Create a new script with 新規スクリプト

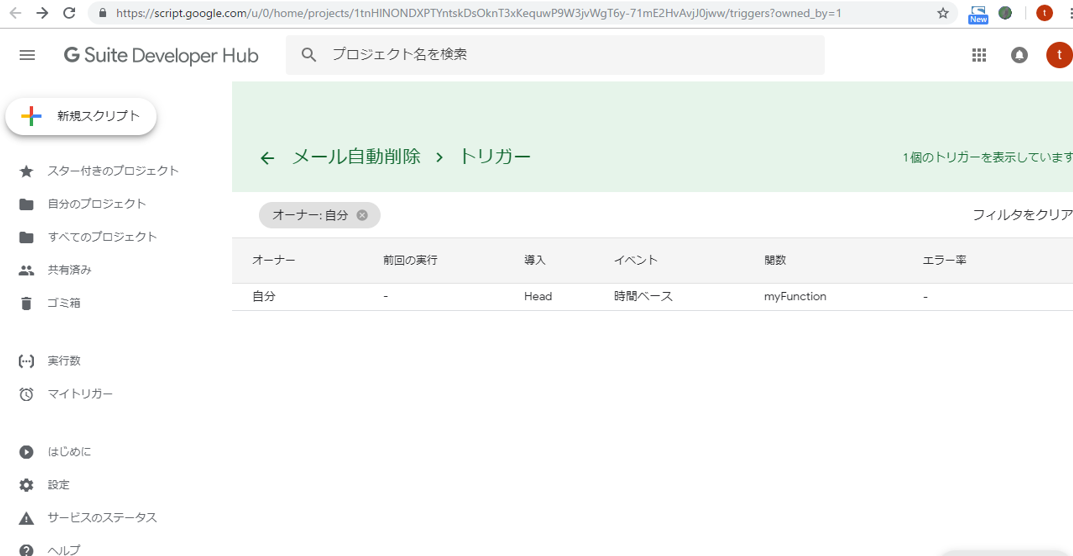click(81, 116)
